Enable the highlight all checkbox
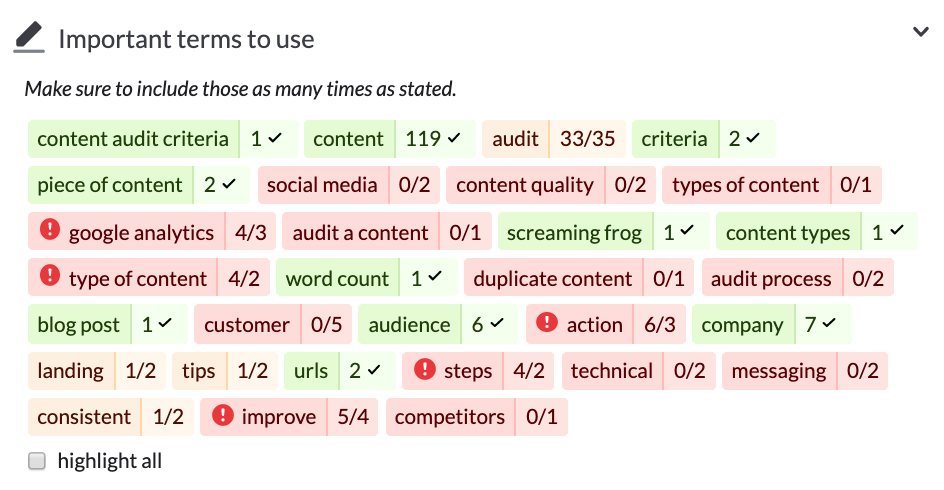Screen dimensions: 944x490 coord(37,461)
